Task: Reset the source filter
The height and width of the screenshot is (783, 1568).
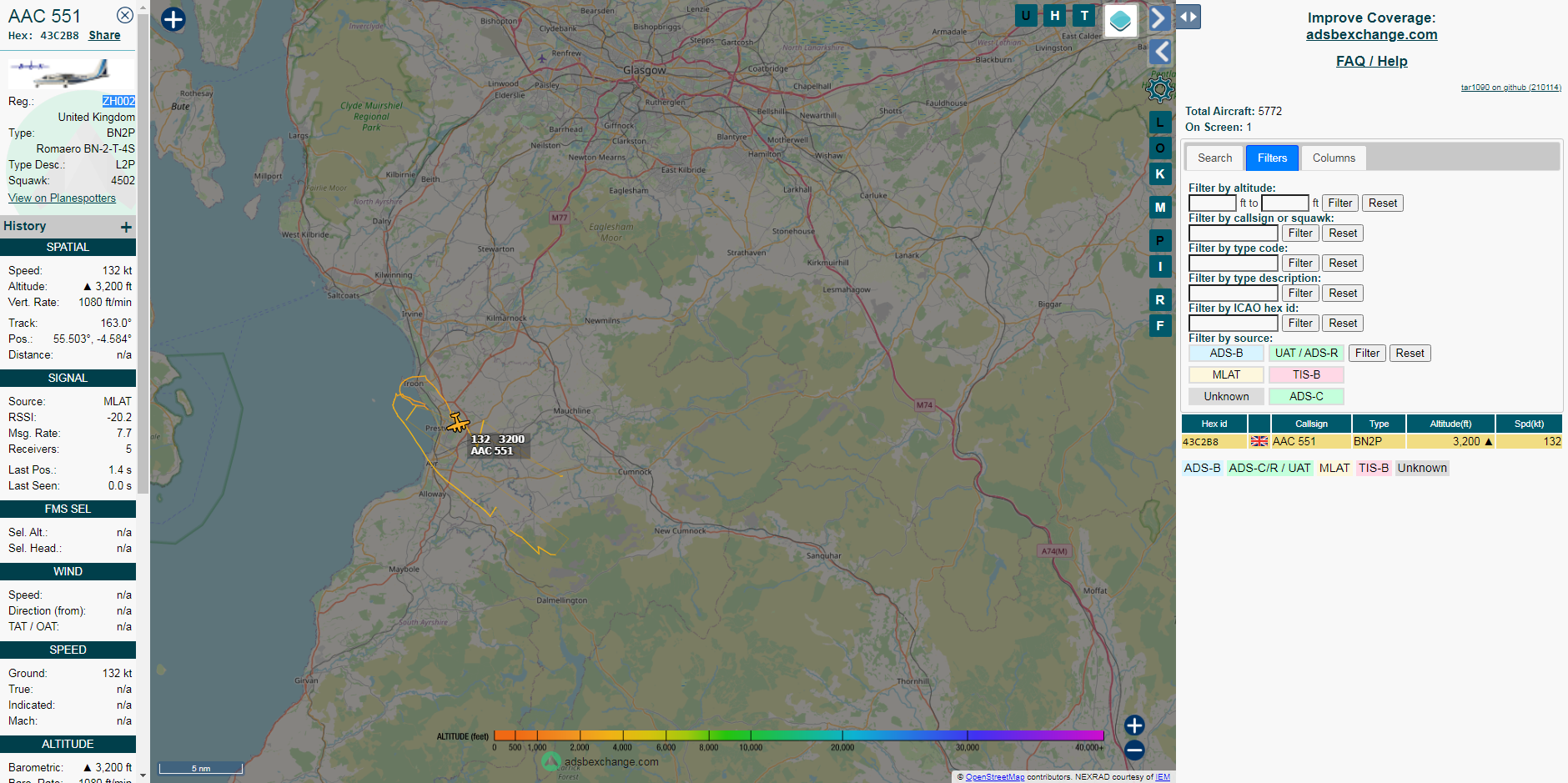Action: pos(1410,353)
